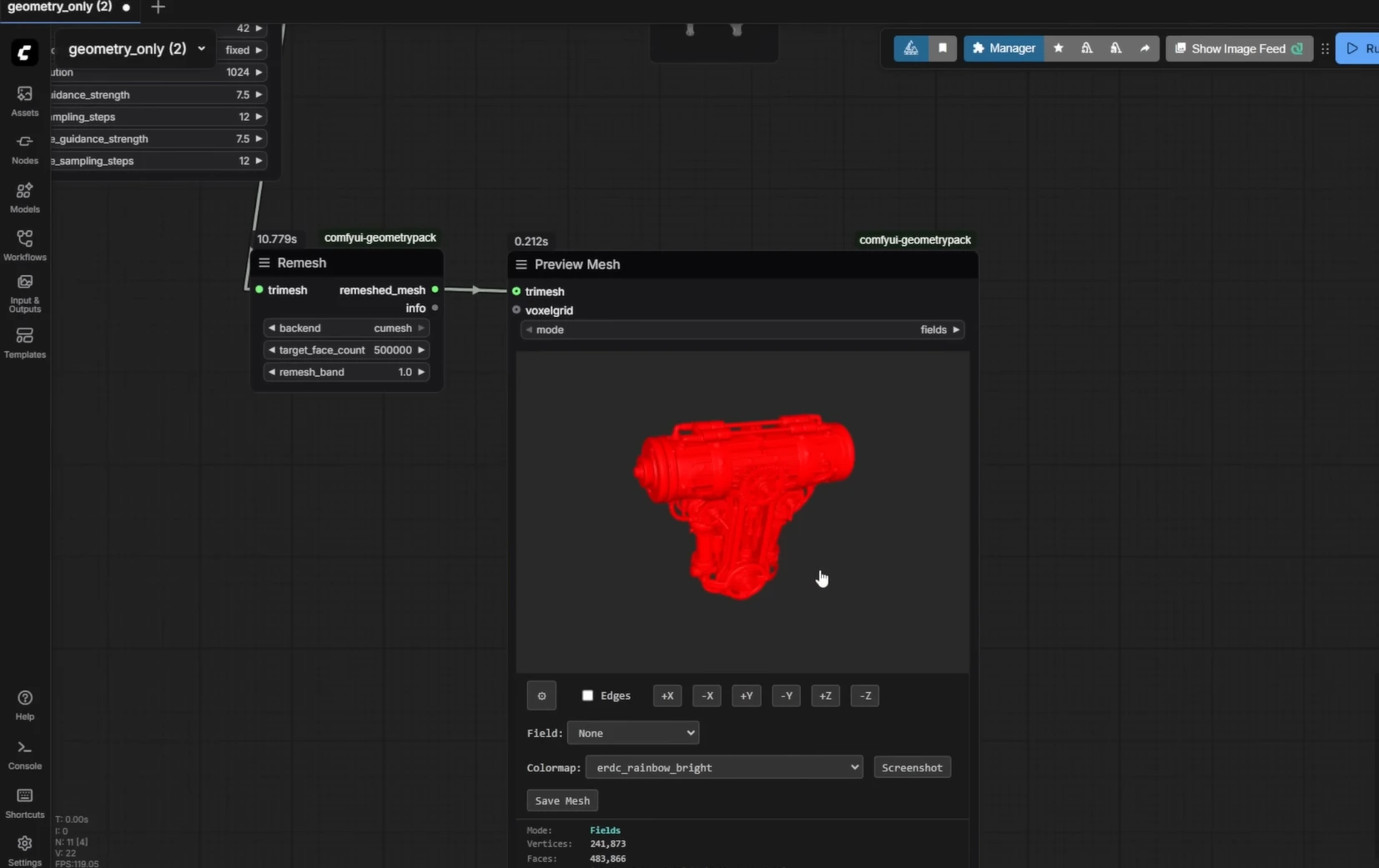Collapse the Remesh node via its menu icon

click(x=264, y=263)
